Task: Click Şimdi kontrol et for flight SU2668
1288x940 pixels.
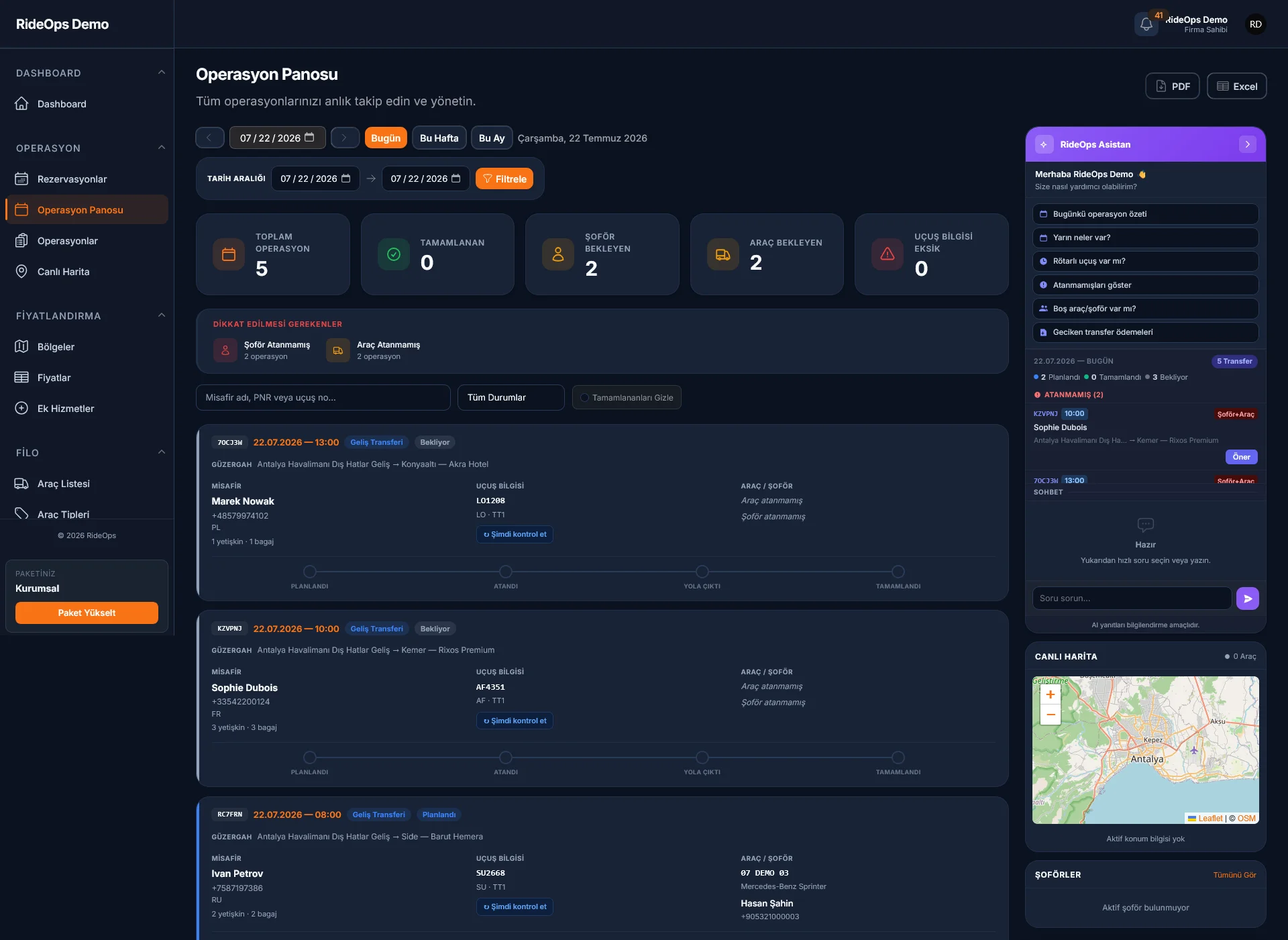Action: 515,906
